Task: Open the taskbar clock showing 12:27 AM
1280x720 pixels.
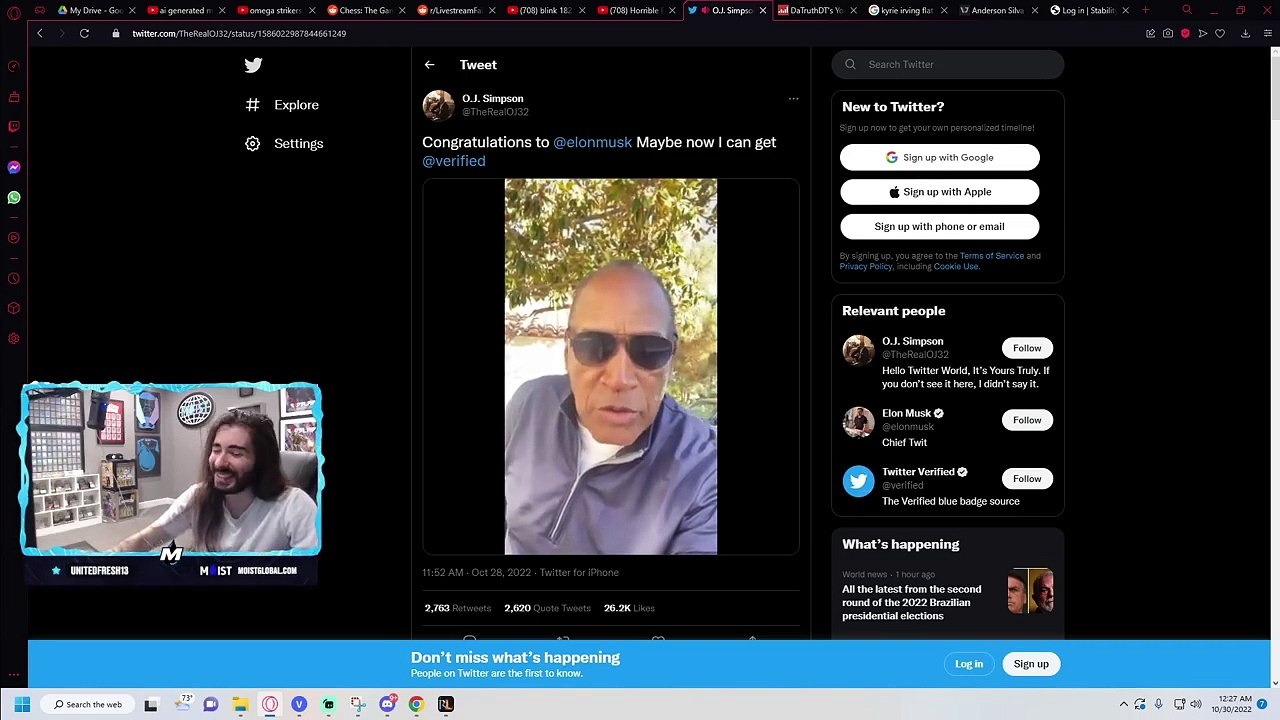Action: click(1232, 704)
